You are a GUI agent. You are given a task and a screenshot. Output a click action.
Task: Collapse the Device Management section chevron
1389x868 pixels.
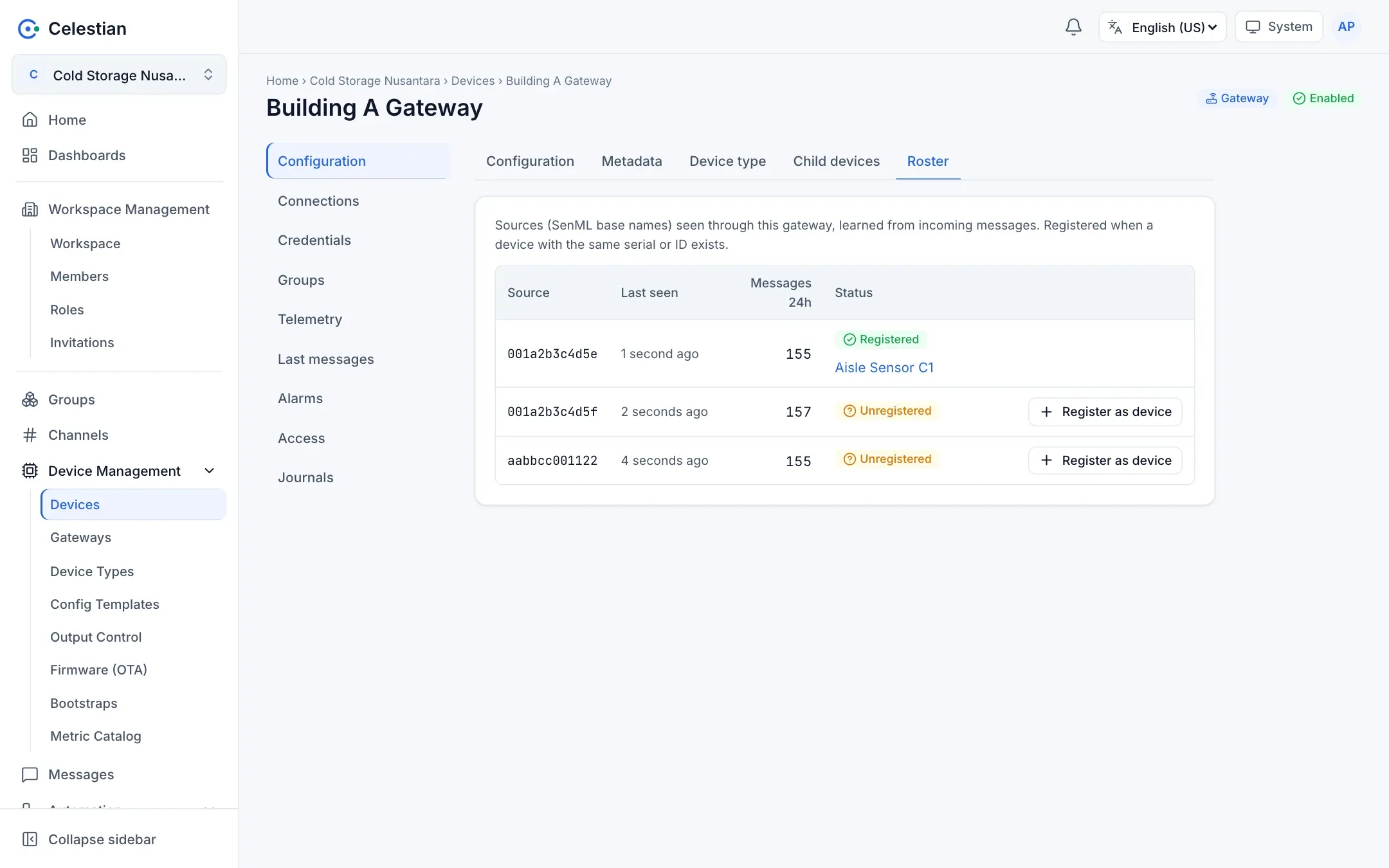pyautogui.click(x=209, y=471)
